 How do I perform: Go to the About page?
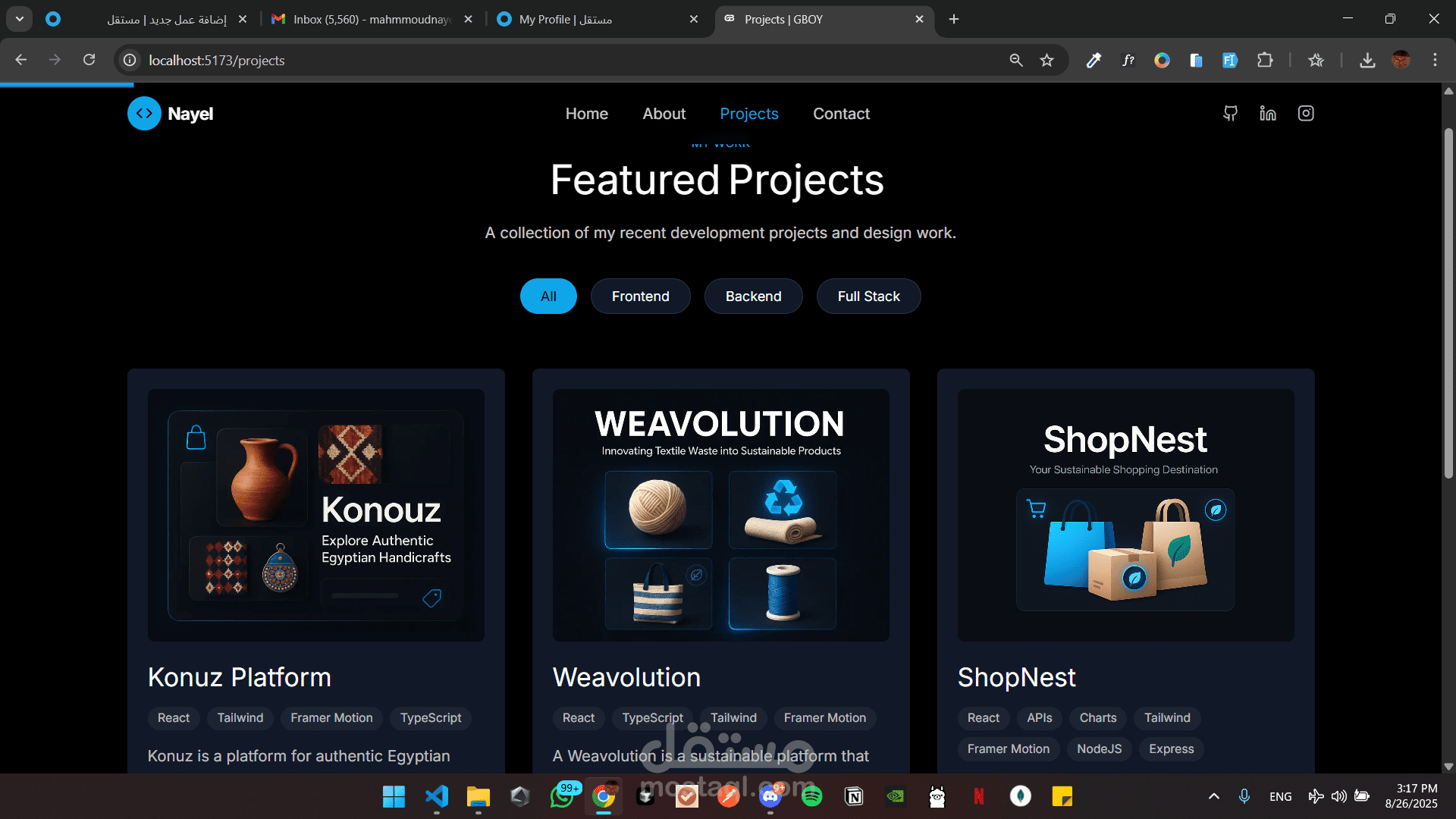[664, 114]
